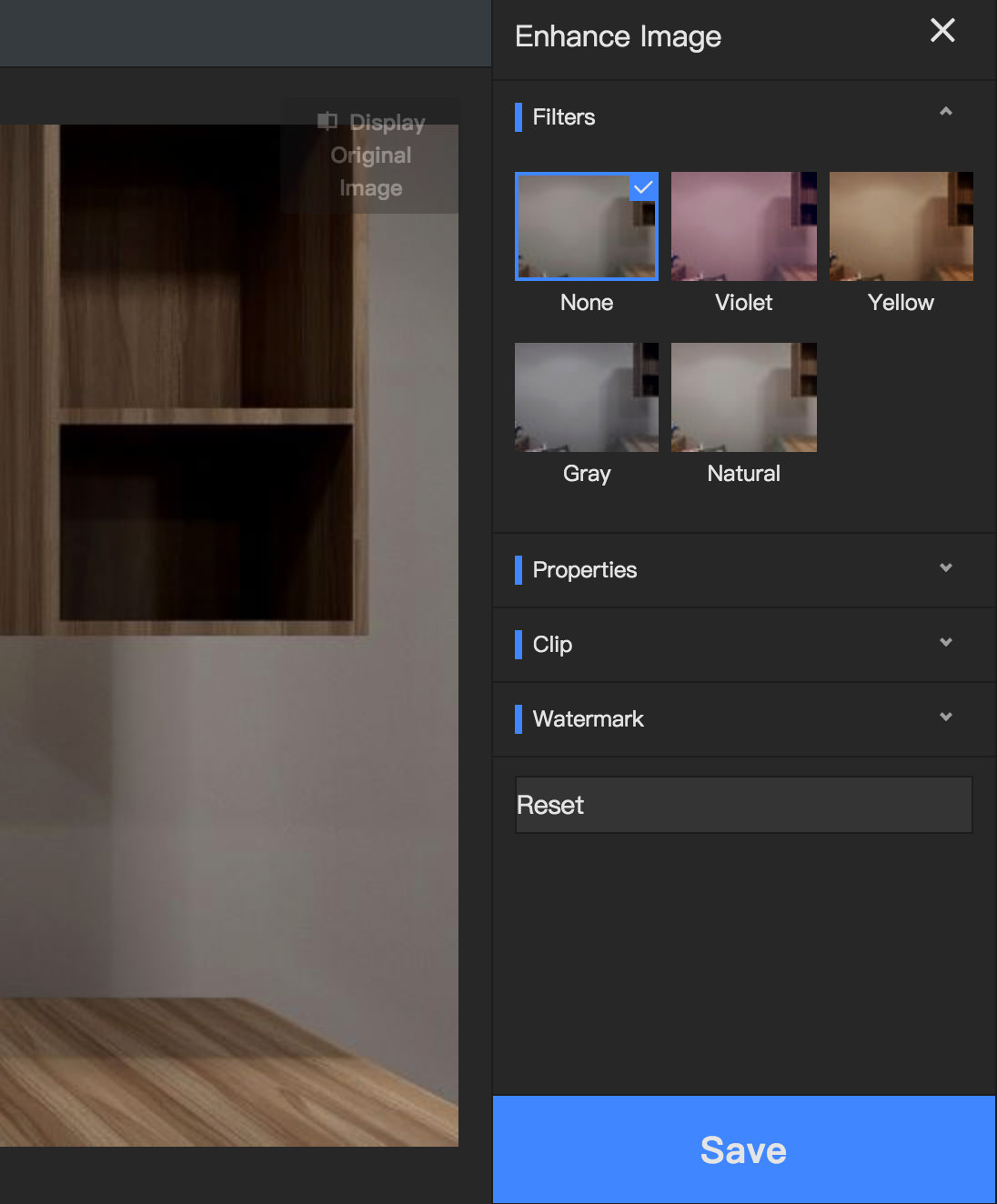The image size is (997, 1204).
Task: Apply the Yellow filter thumbnail
Action: point(901,226)
